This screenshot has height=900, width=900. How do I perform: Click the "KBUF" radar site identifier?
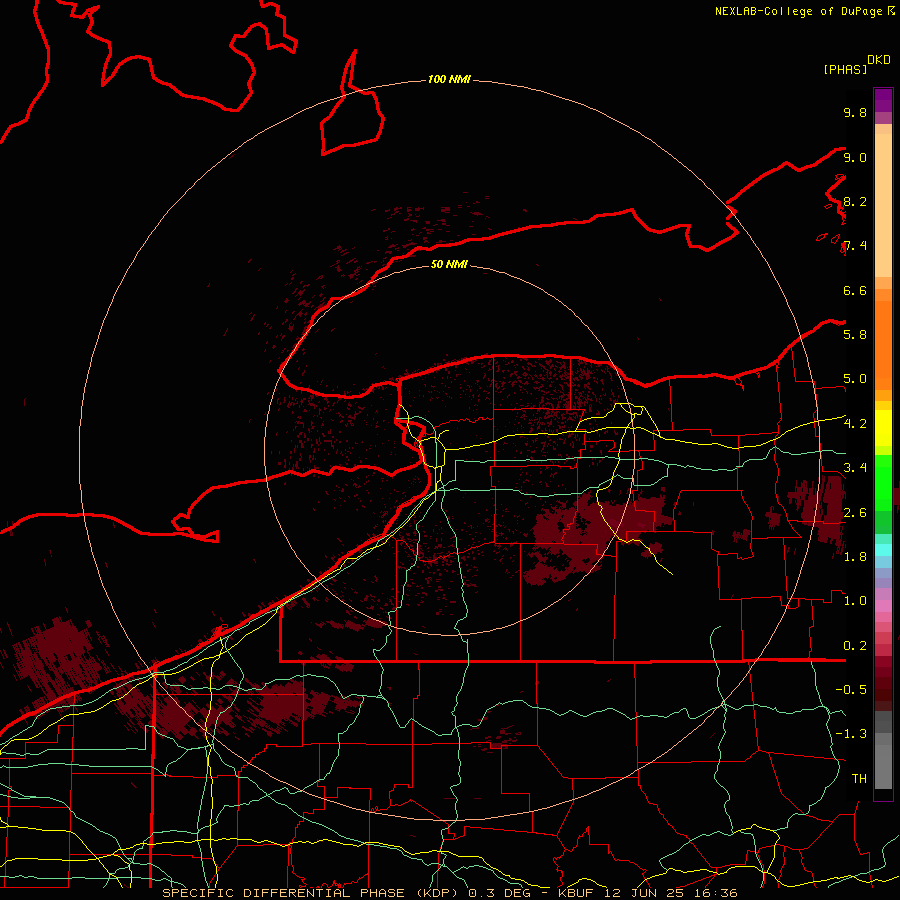tap(576, 893)
